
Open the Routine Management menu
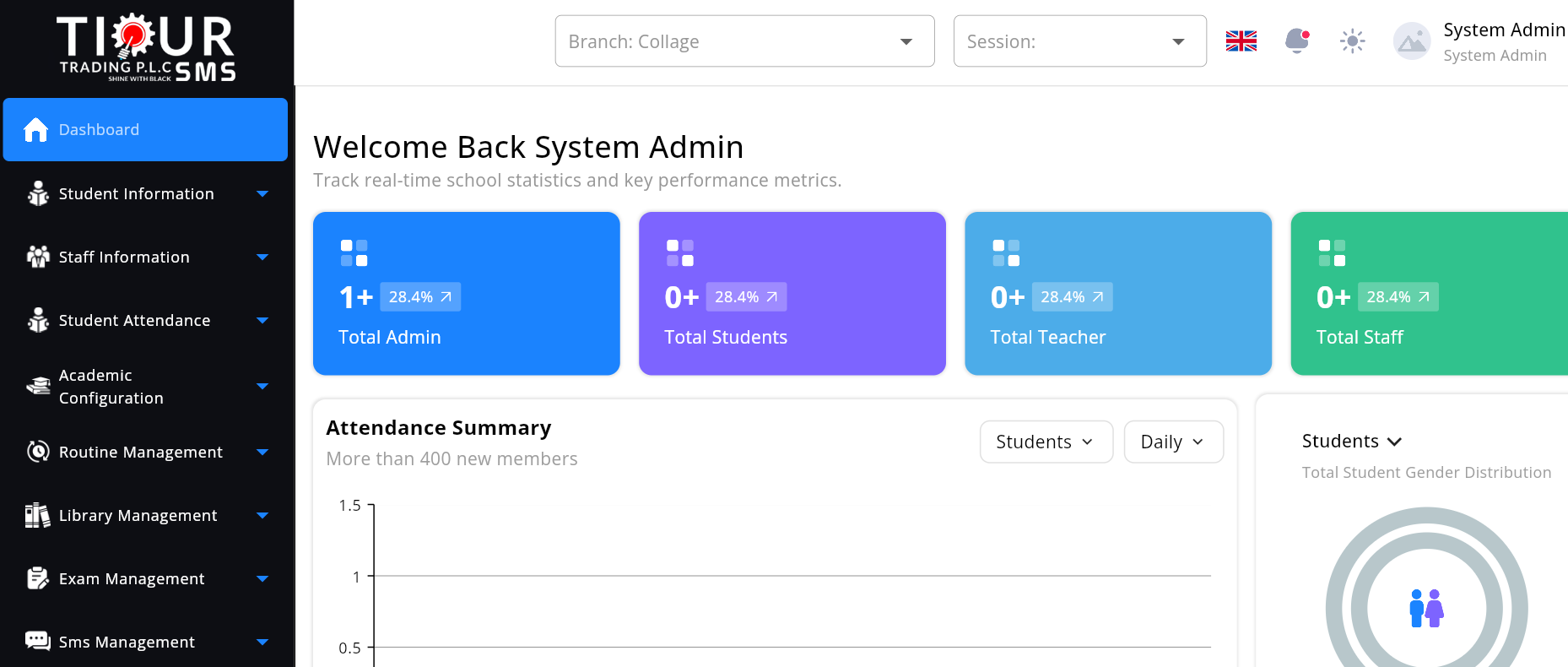pos(145,452)
